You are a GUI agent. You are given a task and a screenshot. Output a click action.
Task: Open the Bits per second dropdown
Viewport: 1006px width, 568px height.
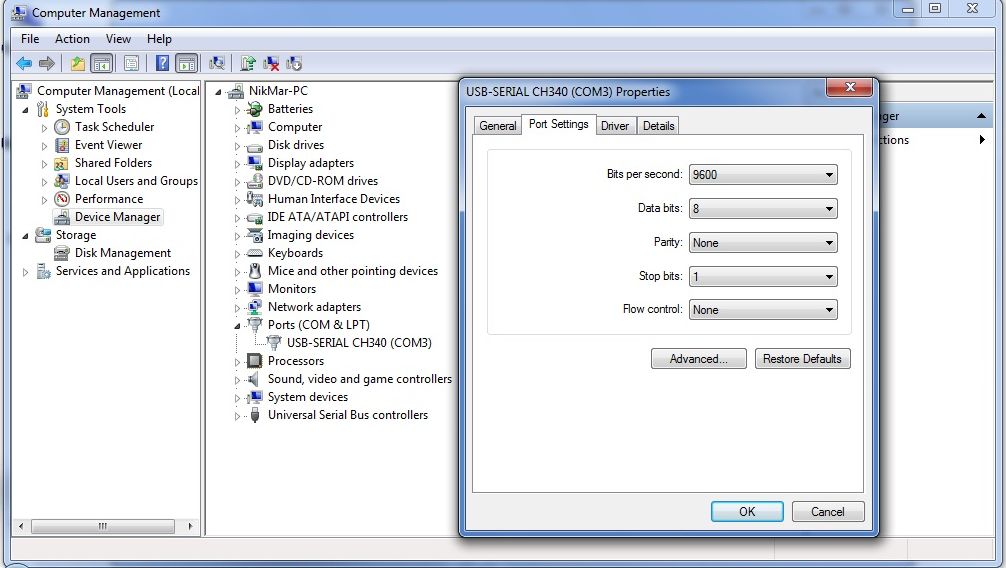point(763,175)
